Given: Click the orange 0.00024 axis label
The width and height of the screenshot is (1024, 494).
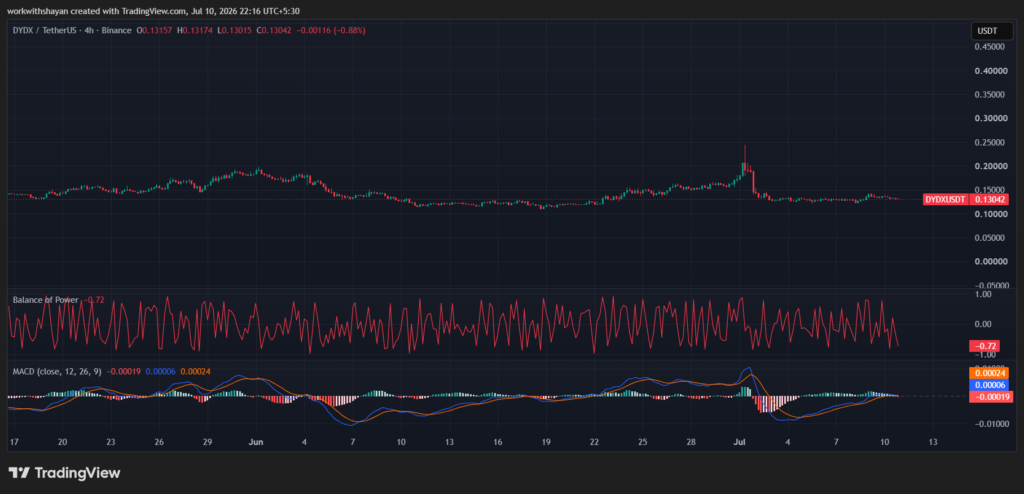Looking at the screenshot, I should pyautogui.click(x=989, y=373).
